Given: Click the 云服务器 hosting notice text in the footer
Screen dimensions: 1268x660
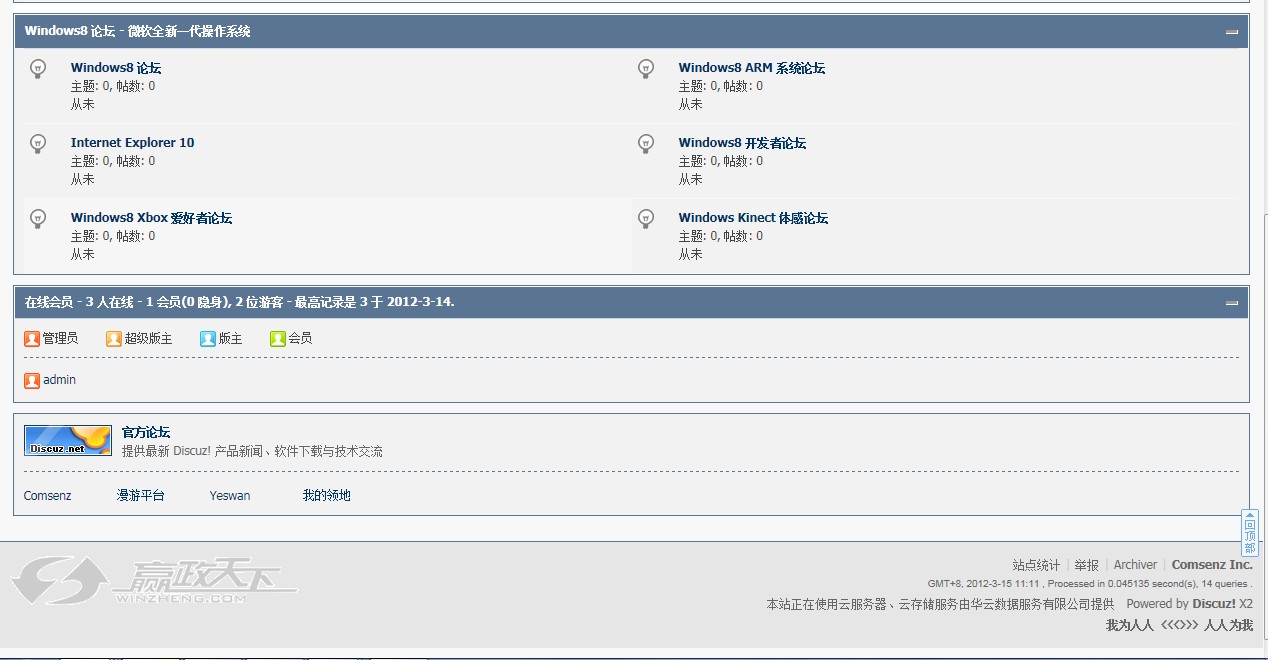Looking at the screenshot, I should 940,604.
